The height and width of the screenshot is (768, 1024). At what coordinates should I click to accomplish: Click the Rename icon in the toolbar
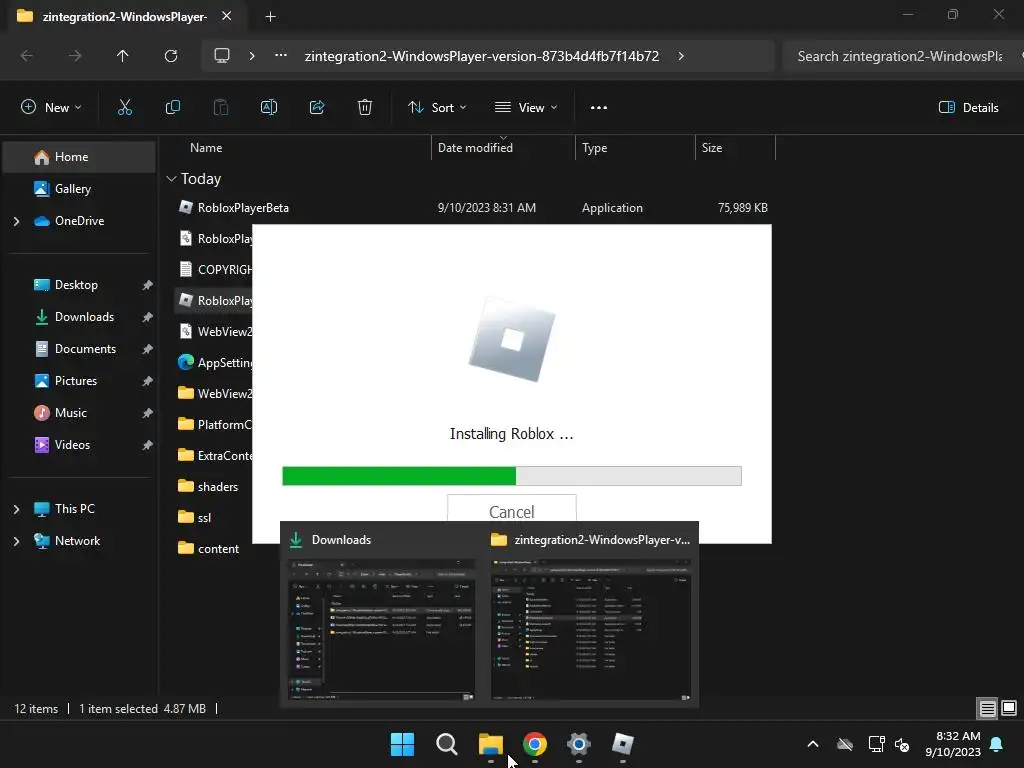point(269,108)
